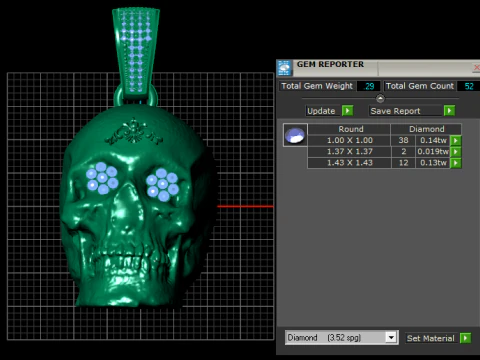480x360 pixels.
Task: Click the green arrow for the 0.13tw row
Action: tap(456, 163)
